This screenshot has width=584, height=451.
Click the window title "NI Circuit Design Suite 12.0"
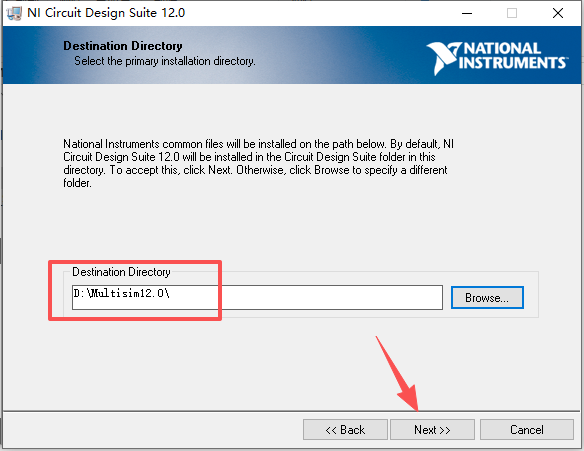click(x=106, y=13)
